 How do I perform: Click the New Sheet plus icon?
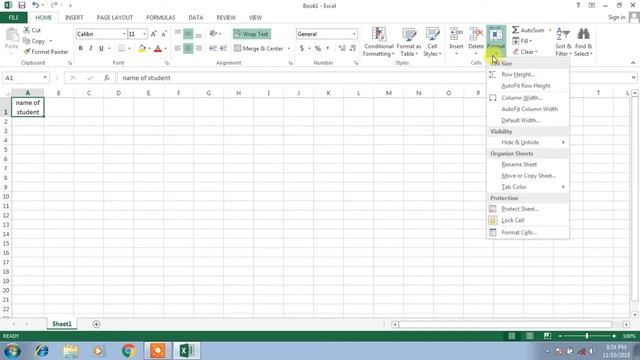(96, 324)
